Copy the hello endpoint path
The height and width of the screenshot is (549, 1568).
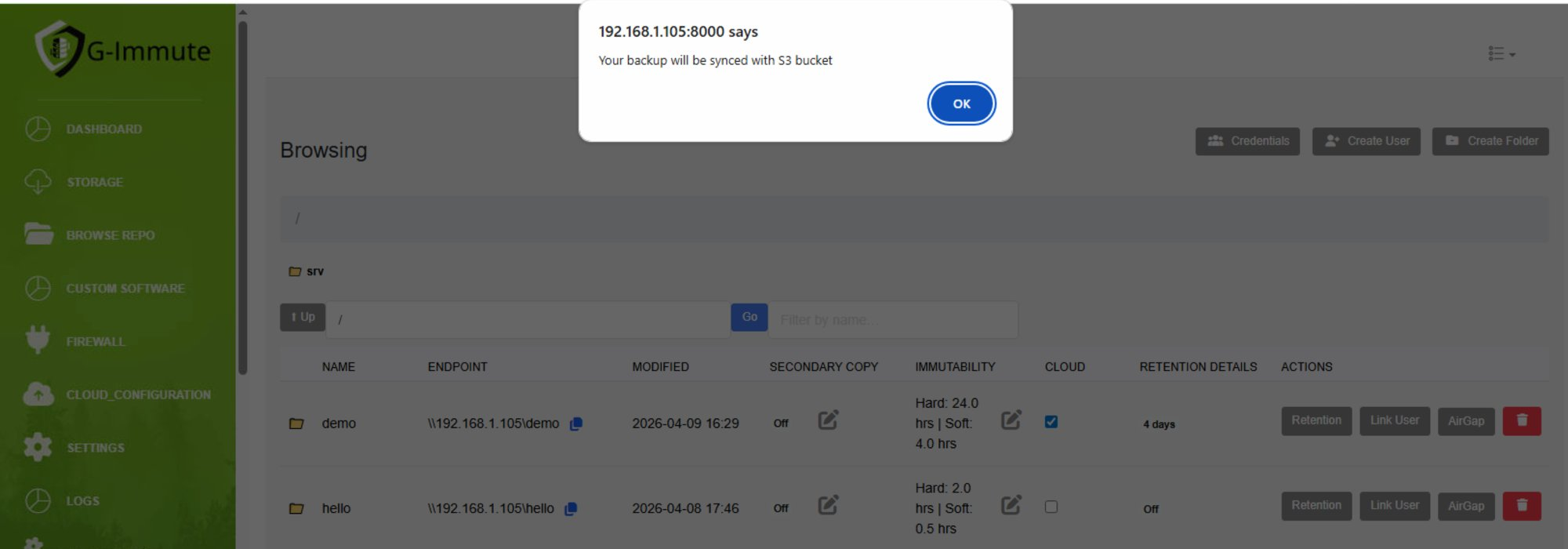click(x=571, y=508)
